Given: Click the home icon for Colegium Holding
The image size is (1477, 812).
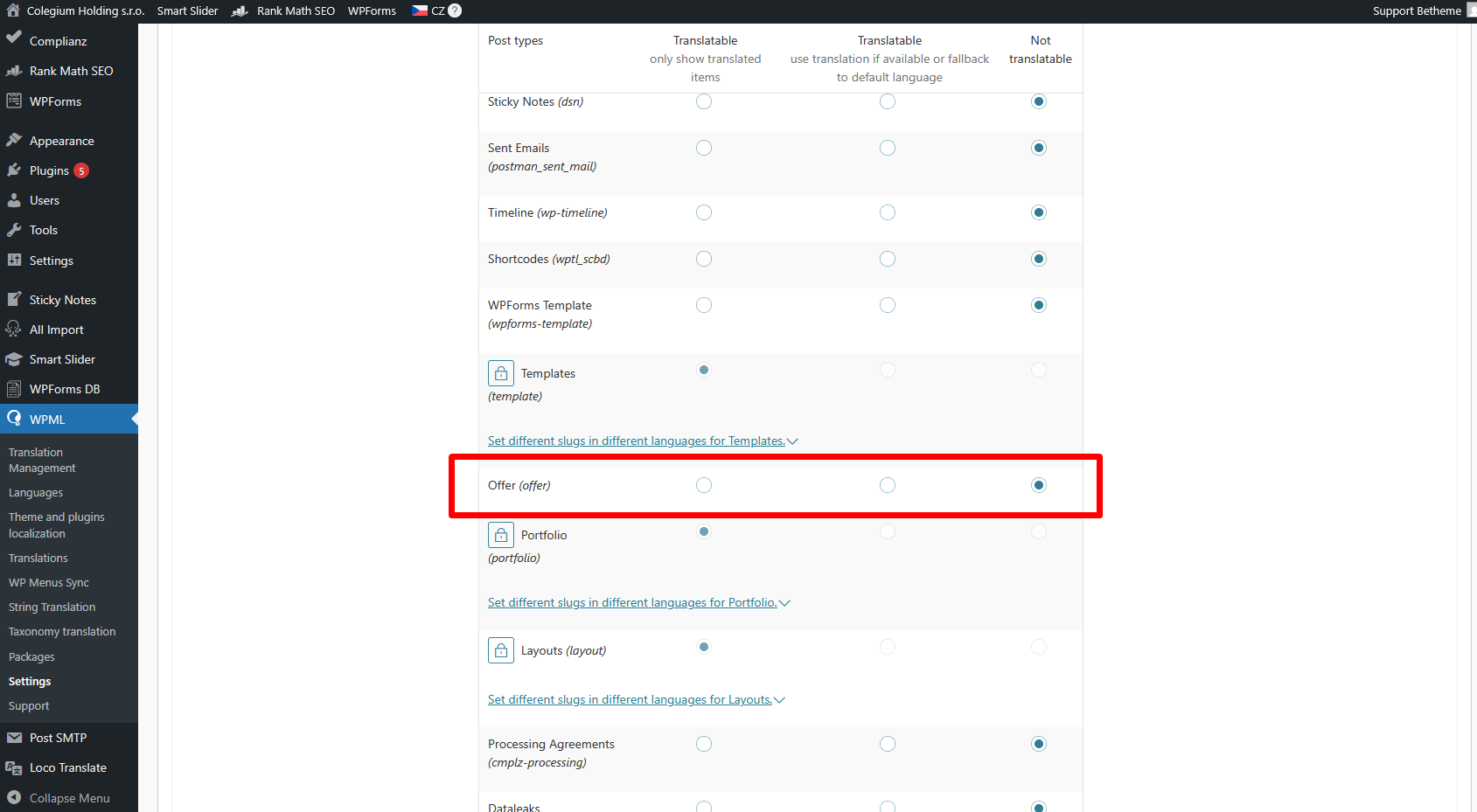Looking at the screenshot, I should [x=13, y=10].
